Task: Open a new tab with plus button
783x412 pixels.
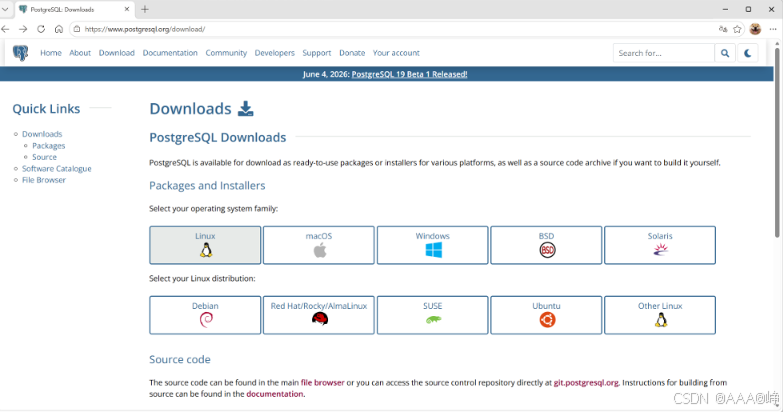Action: (x=145, y=9)
